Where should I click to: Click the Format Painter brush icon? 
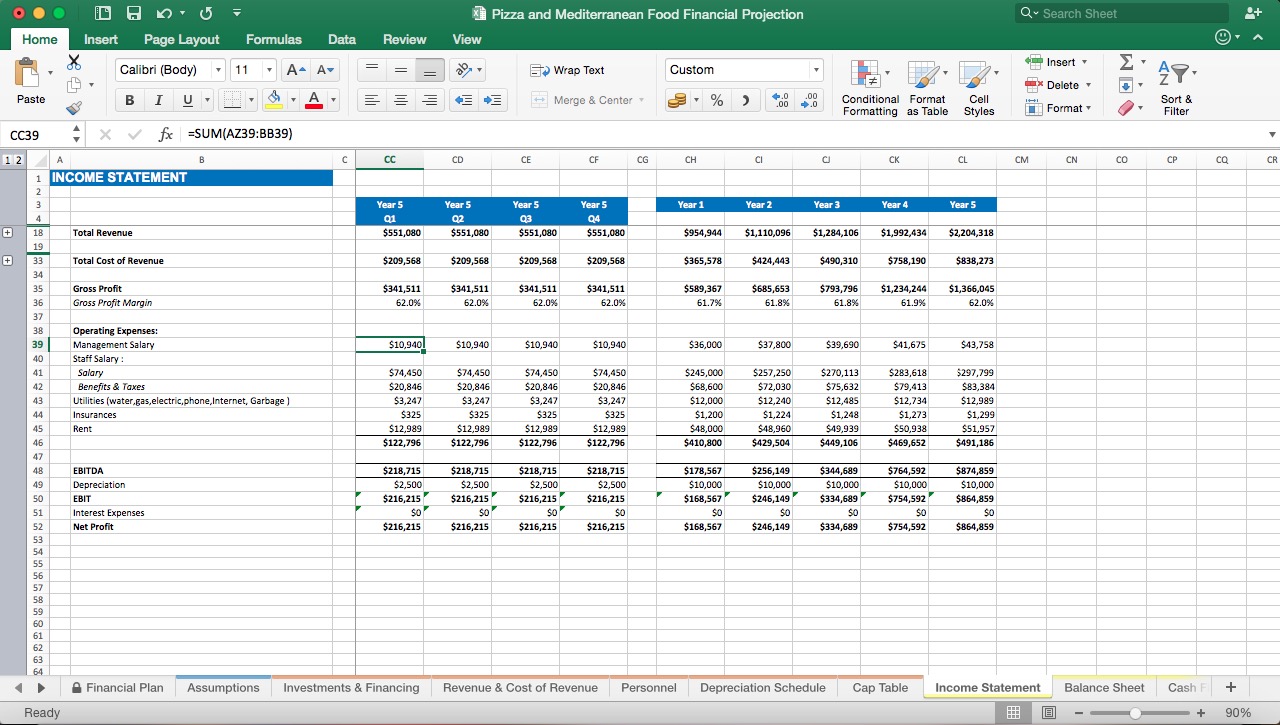[73, 108]
